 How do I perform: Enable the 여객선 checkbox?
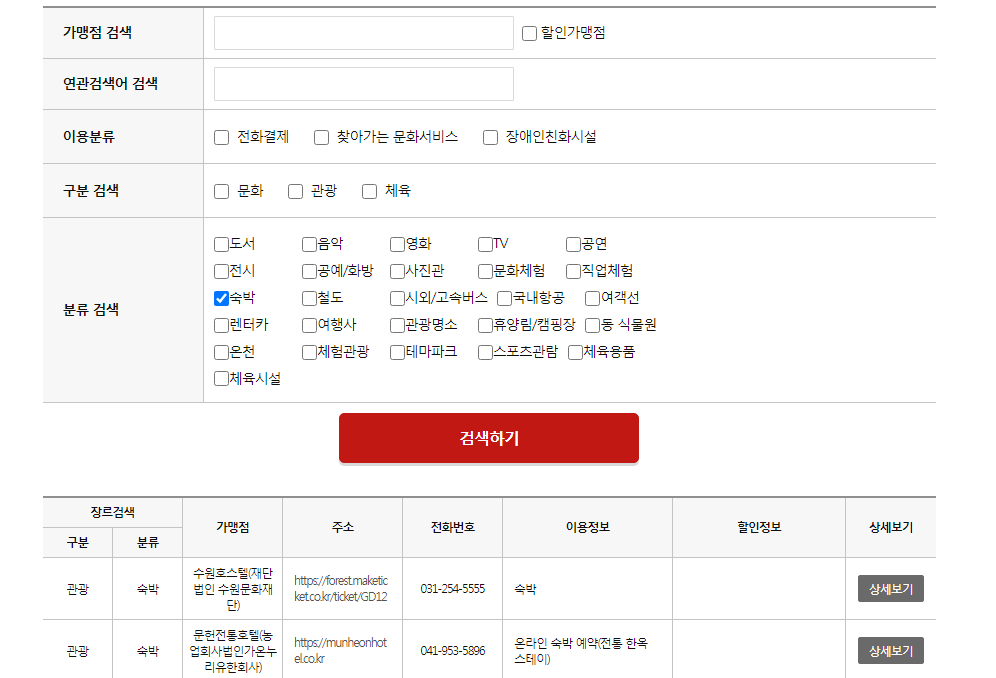tap(592, 299)
